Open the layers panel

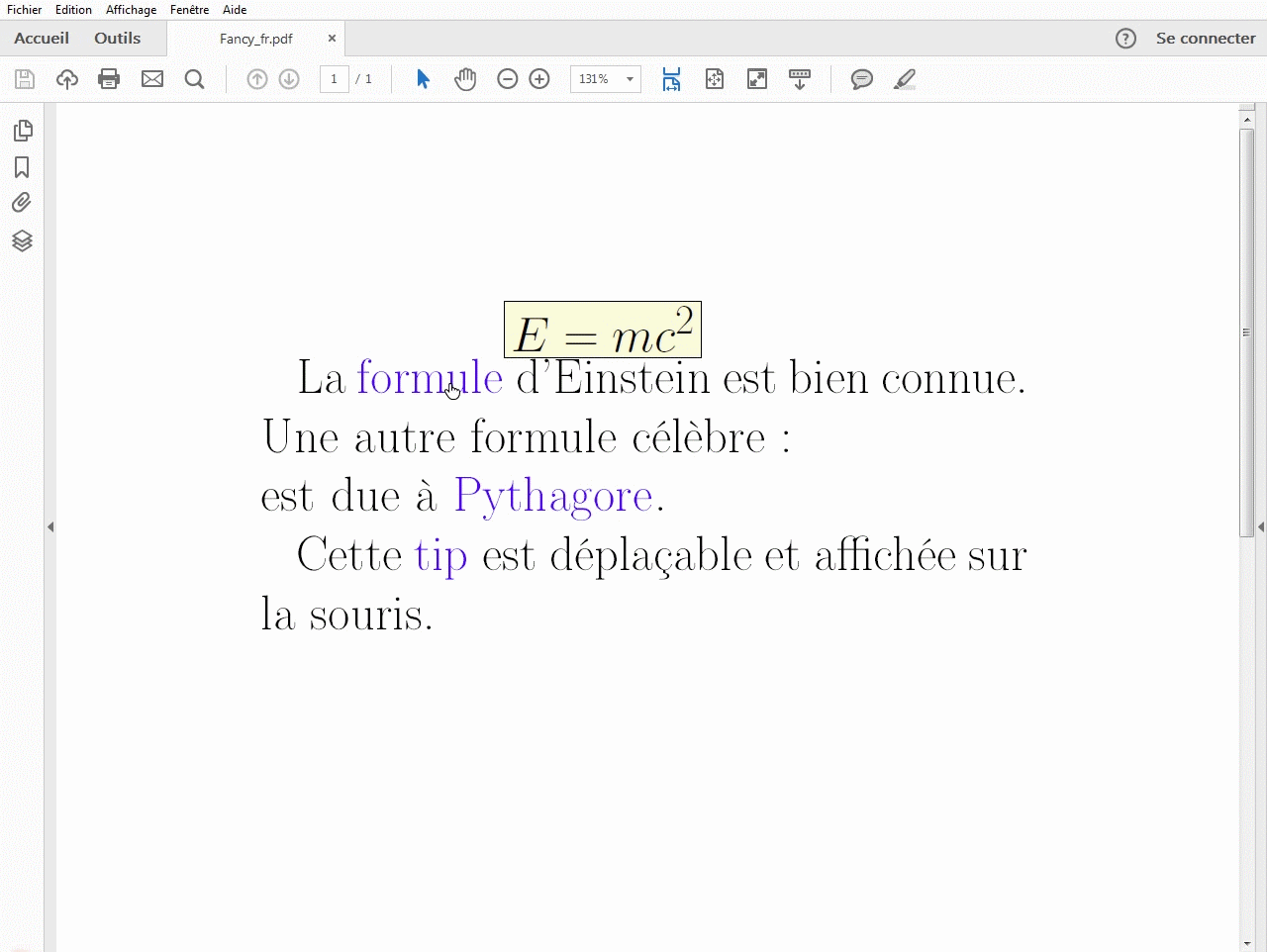[x=22, y=240]
